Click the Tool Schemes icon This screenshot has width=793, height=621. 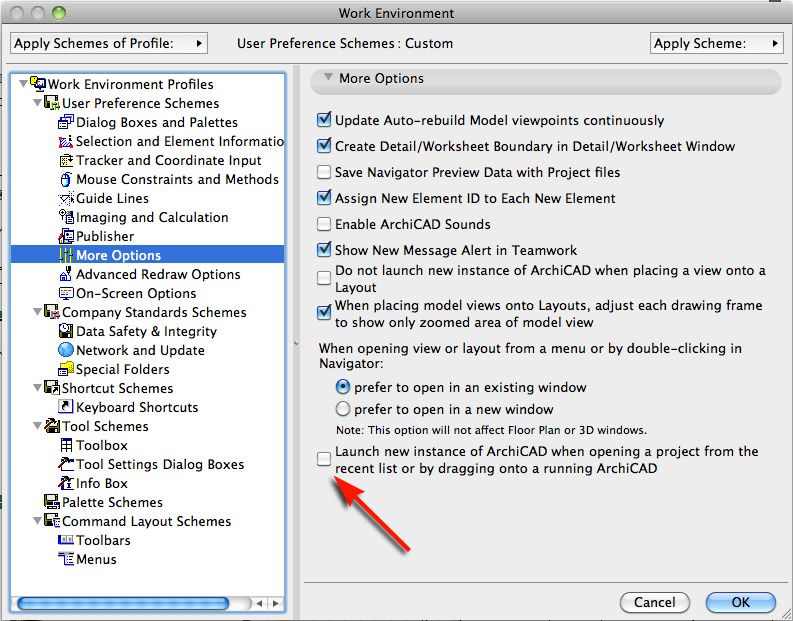(x=52, y=426)
